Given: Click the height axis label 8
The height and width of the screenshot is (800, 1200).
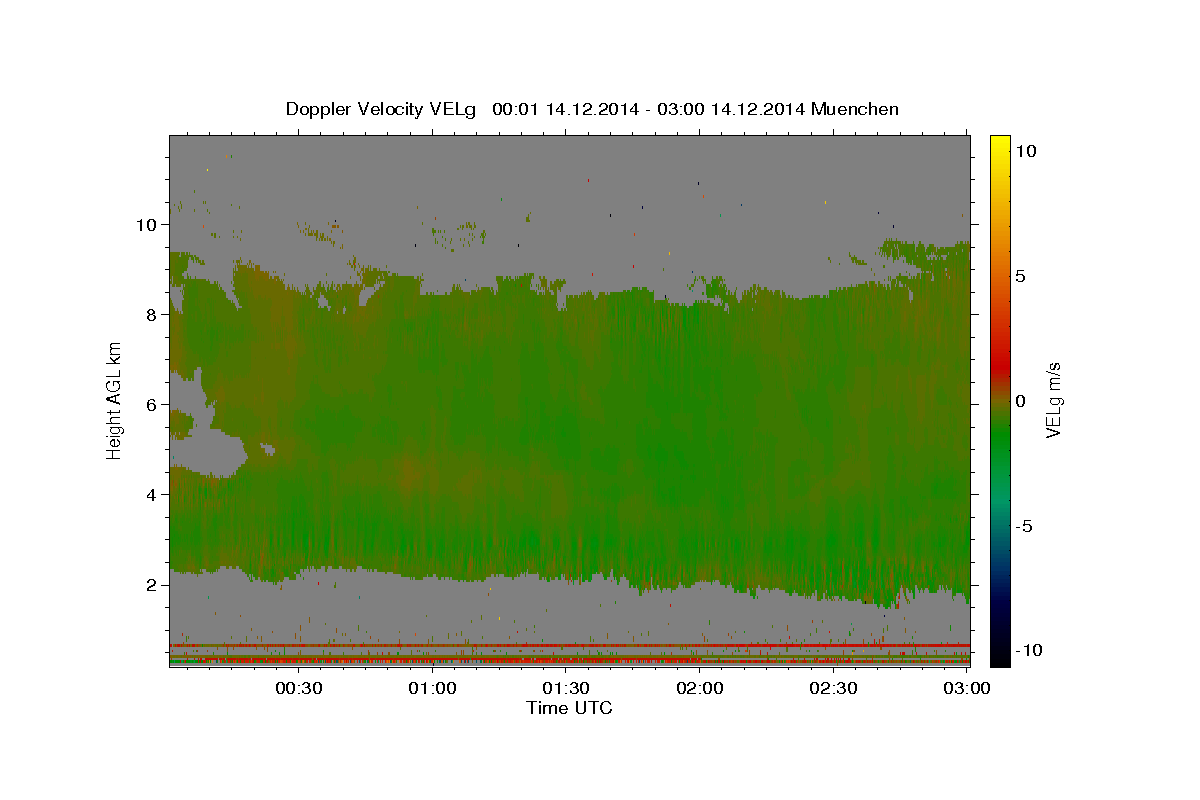Looking at the screenshot, I should tap(153, 315).
